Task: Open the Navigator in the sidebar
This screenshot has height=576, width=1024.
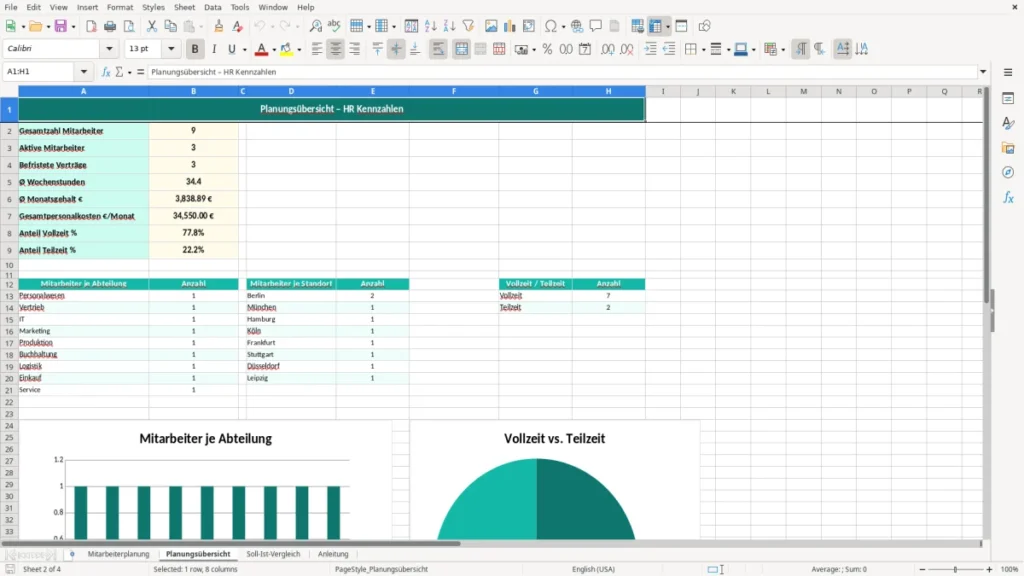Action: [1008, 172]
